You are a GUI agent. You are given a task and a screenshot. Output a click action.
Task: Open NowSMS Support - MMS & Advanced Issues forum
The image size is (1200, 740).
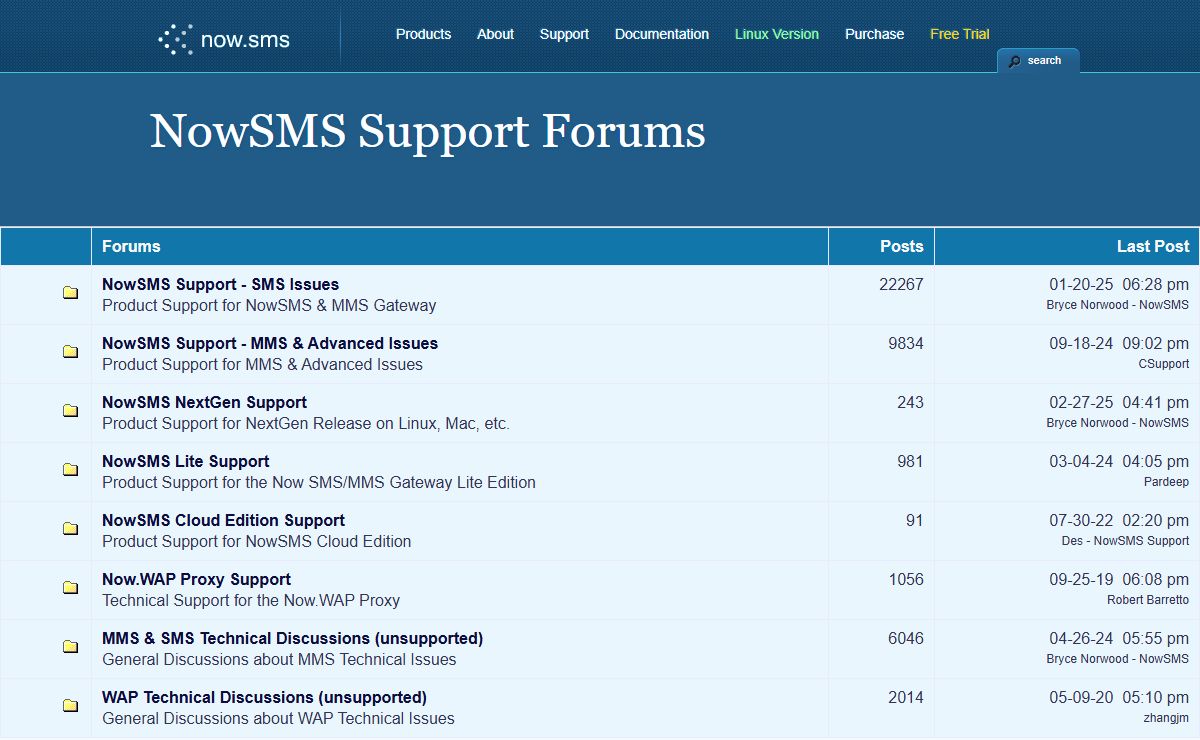270,343
